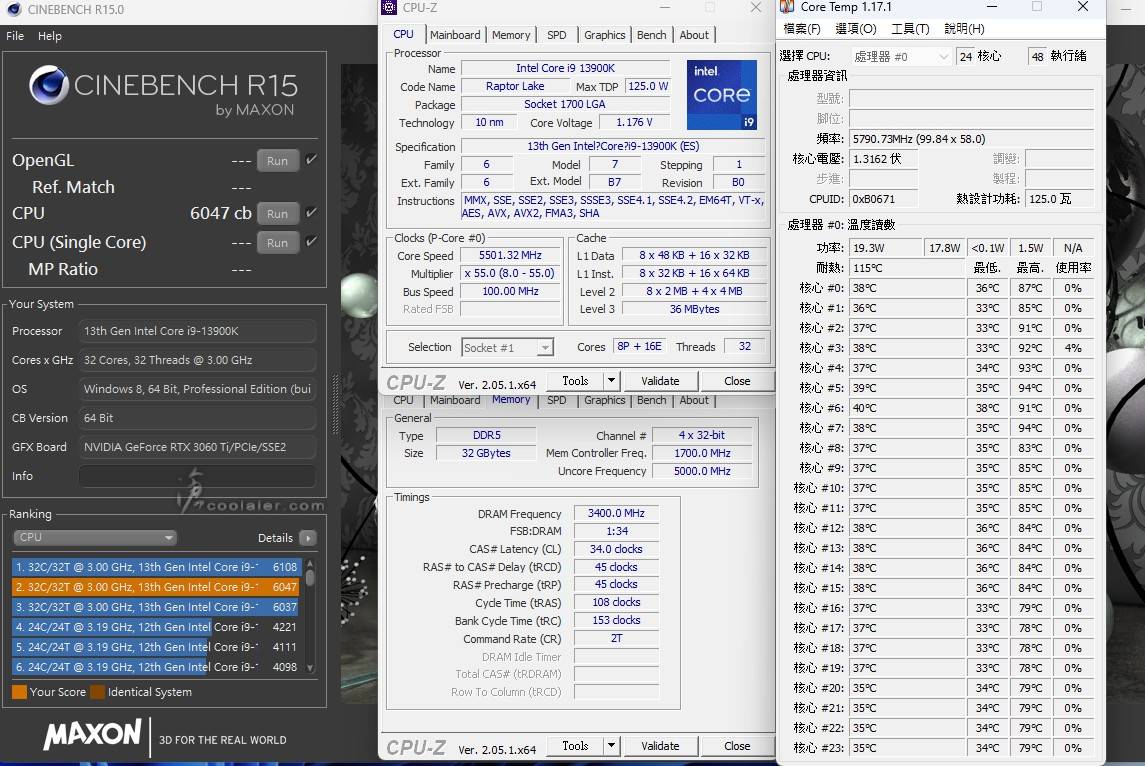The height and width of the screenshot is (766, 1145).
Task: Click the Core Temp title bar icon
Action: 788,7
